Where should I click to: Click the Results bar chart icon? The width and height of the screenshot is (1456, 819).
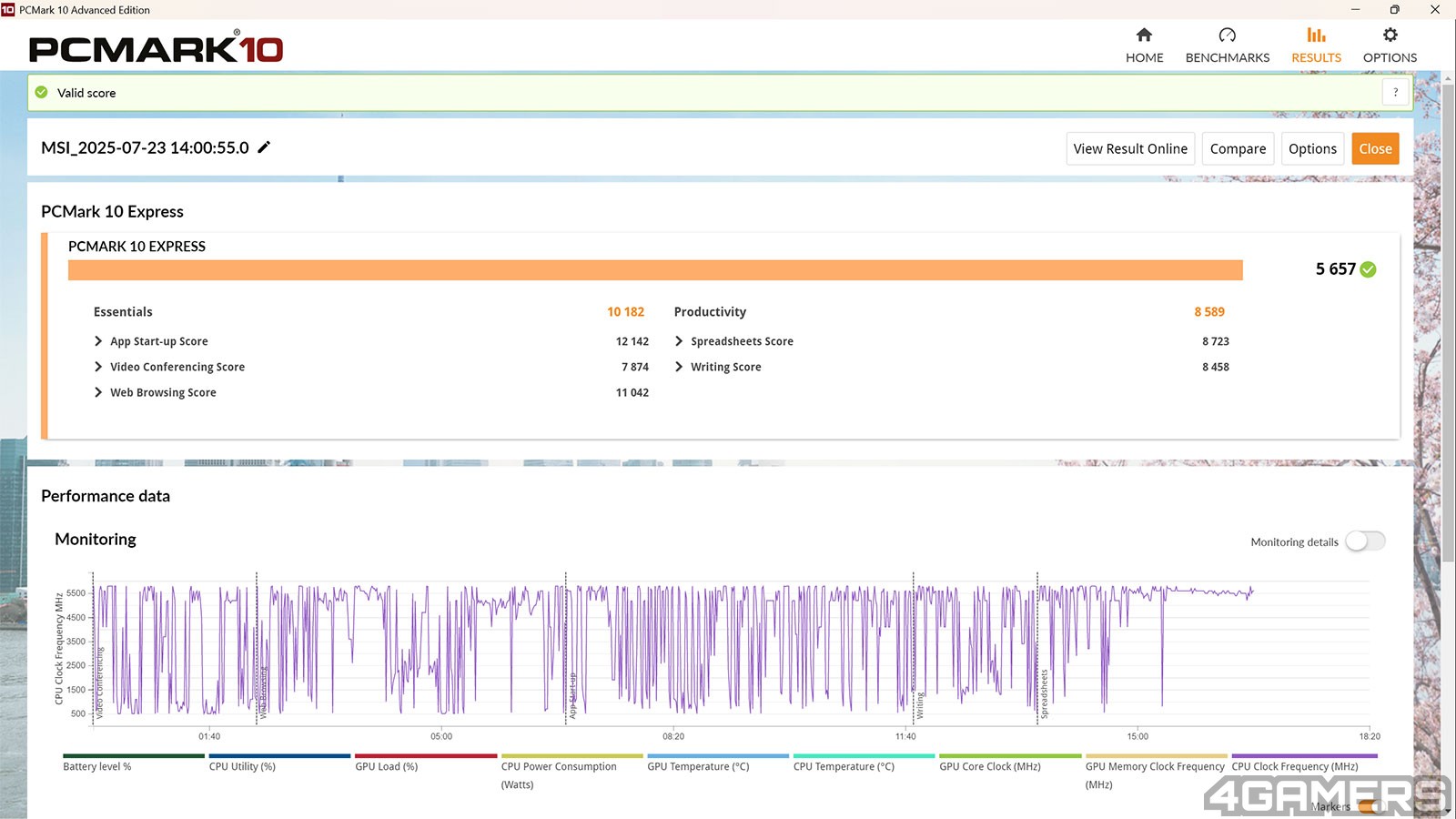(x=1316, y=35)
